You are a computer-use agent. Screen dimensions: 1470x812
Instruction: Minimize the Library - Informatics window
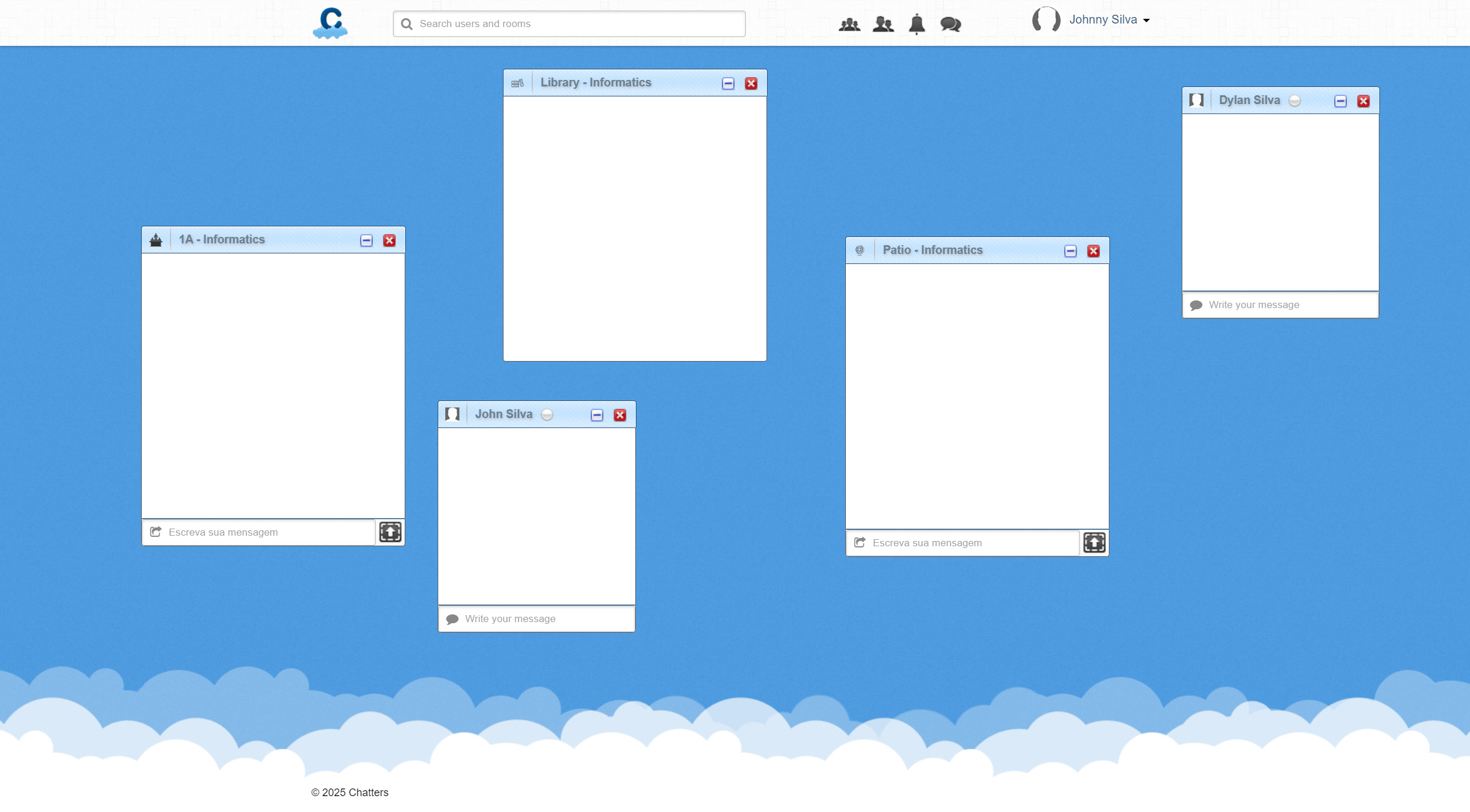pyautogui.click(x=728, y=83)
